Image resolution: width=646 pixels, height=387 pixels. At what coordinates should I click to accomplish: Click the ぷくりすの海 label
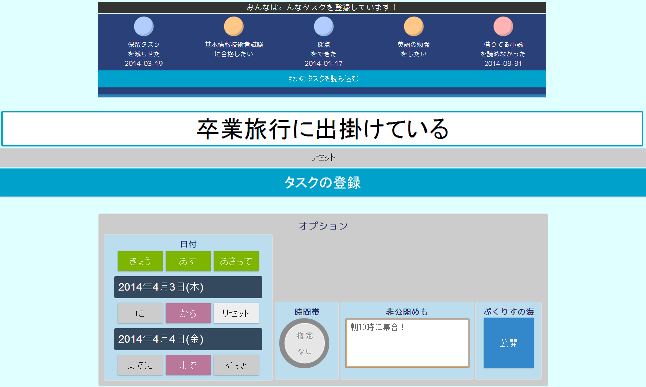pos(509,312)
